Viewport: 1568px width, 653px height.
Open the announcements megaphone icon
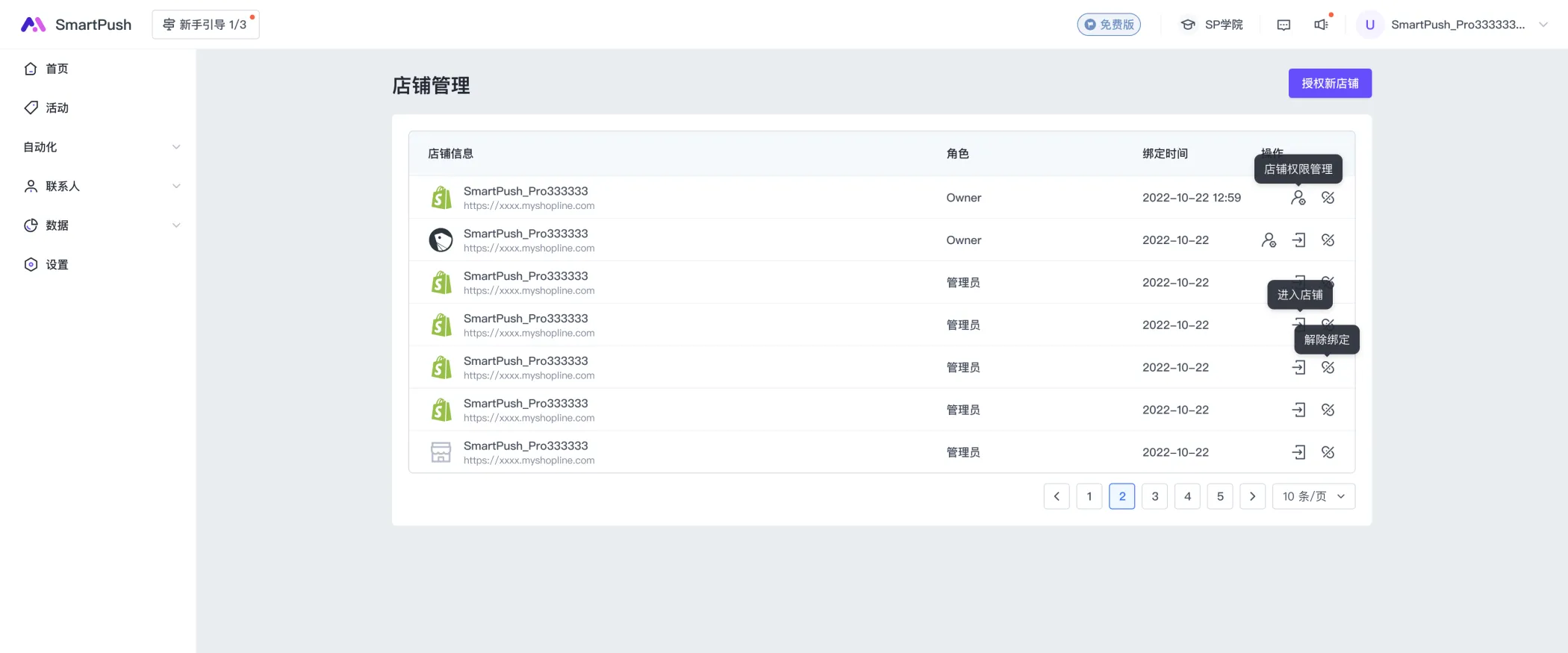(1321, 25)
